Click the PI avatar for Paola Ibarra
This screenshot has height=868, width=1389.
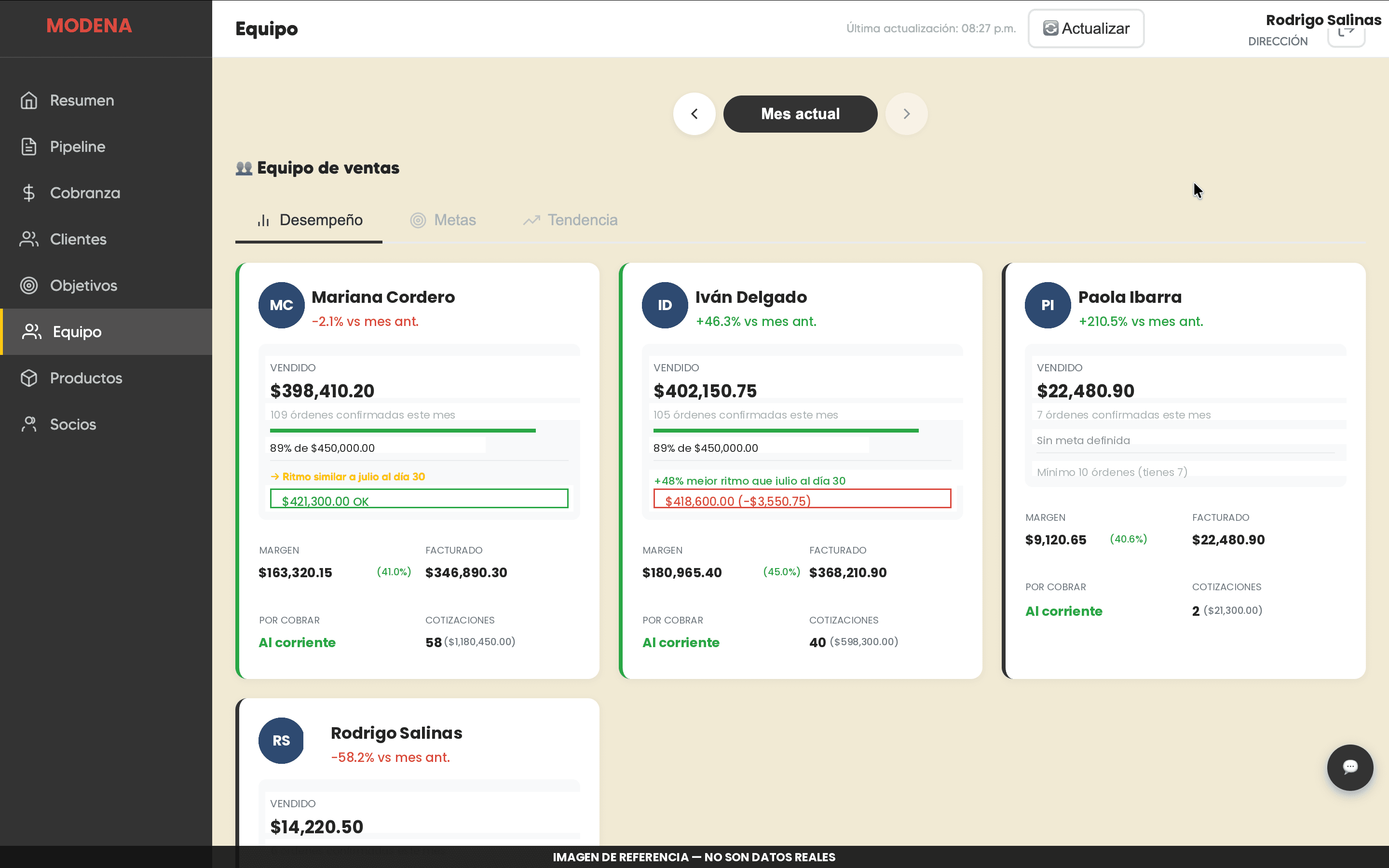[x=1048, y=305]
